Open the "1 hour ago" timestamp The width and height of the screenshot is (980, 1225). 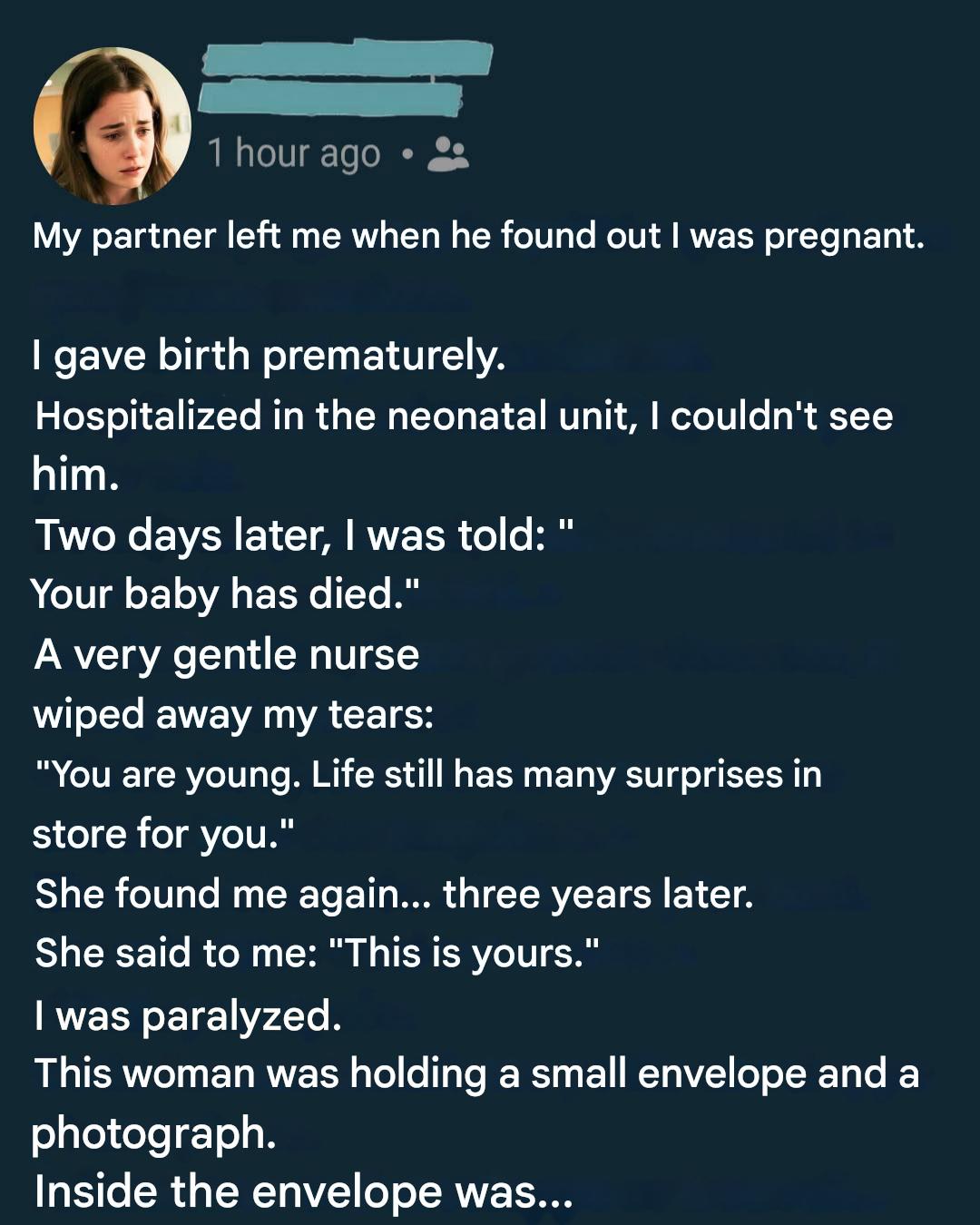(293, 154)
